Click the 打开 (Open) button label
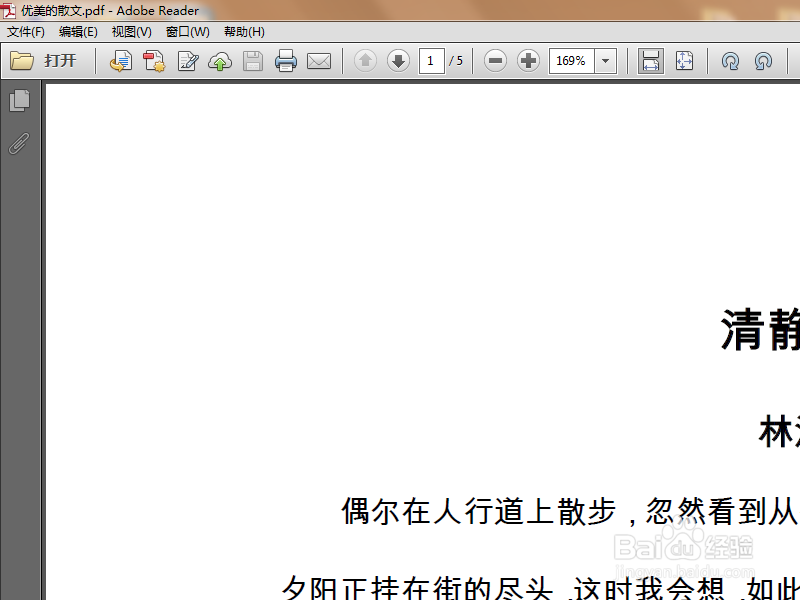This screenshot has width=800, height=600. point(60,61)
